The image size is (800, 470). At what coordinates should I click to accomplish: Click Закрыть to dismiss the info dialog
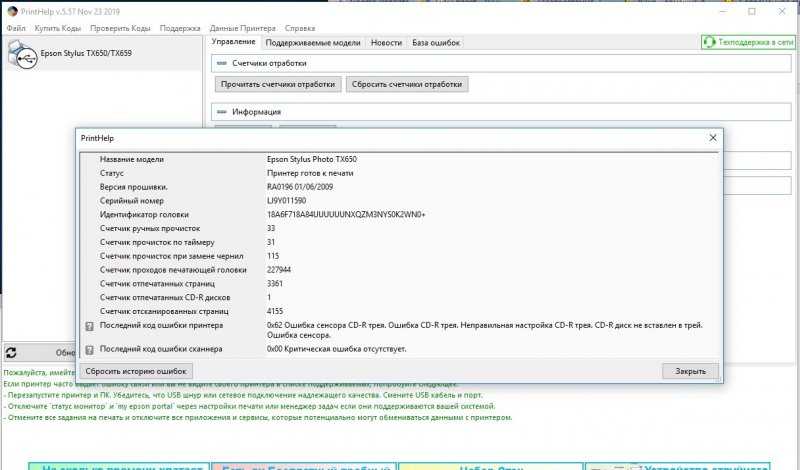coord(690,370)
